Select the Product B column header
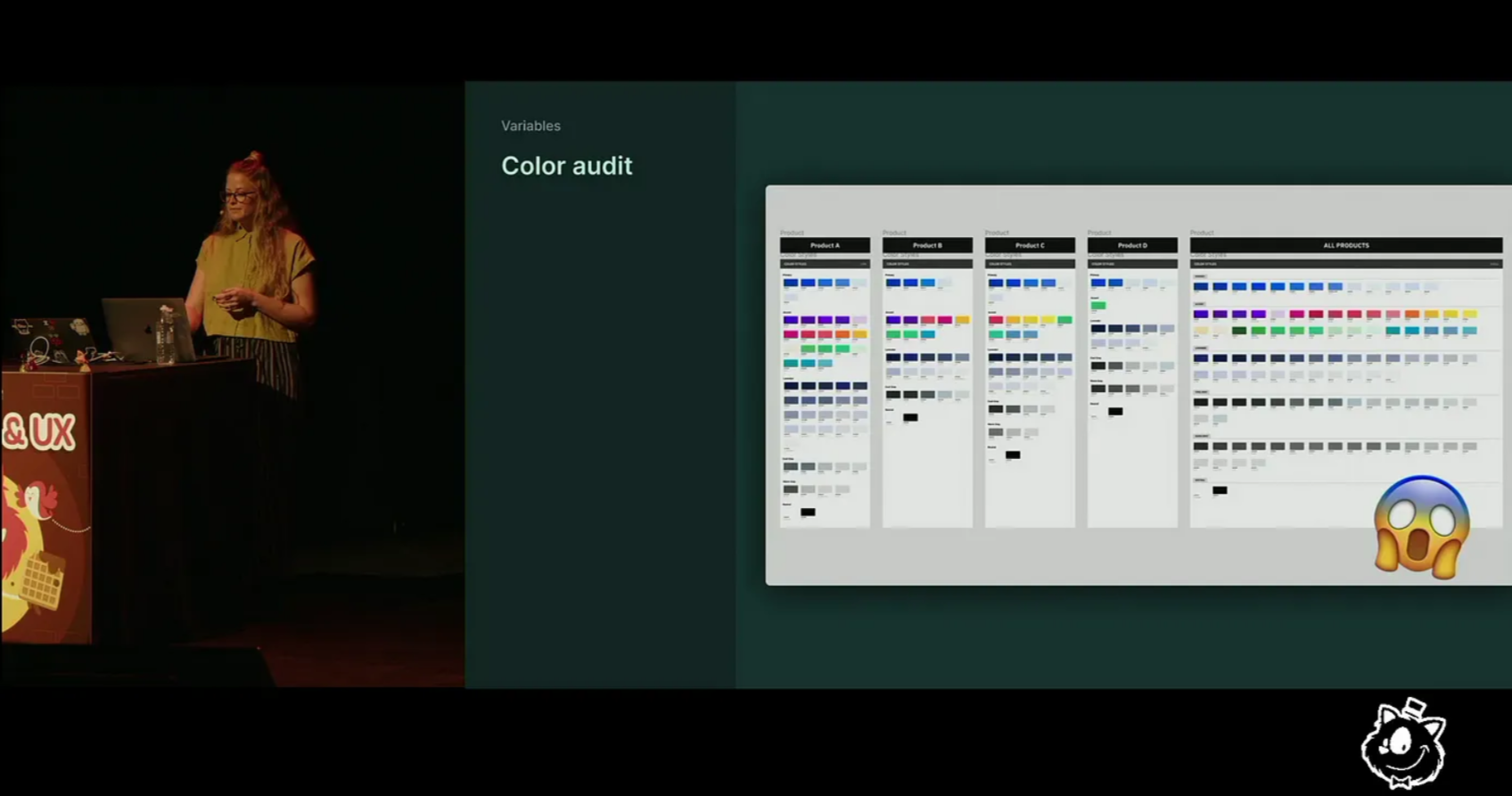This screenshot has width=1512, height=796. [927, 245]
